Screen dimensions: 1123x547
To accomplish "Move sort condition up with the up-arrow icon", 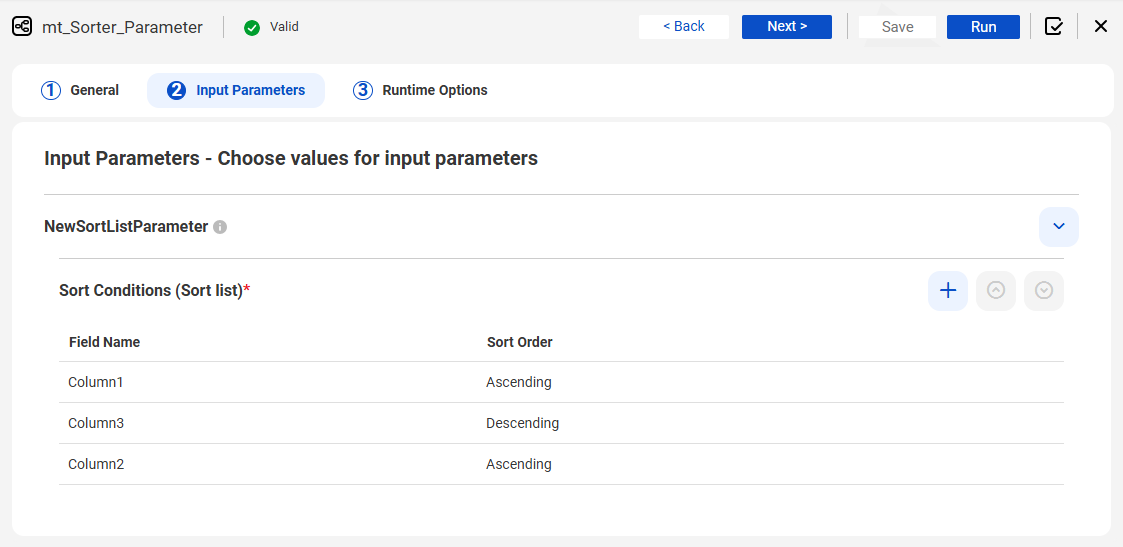I will pyautogui.click(x=996, y=291).
